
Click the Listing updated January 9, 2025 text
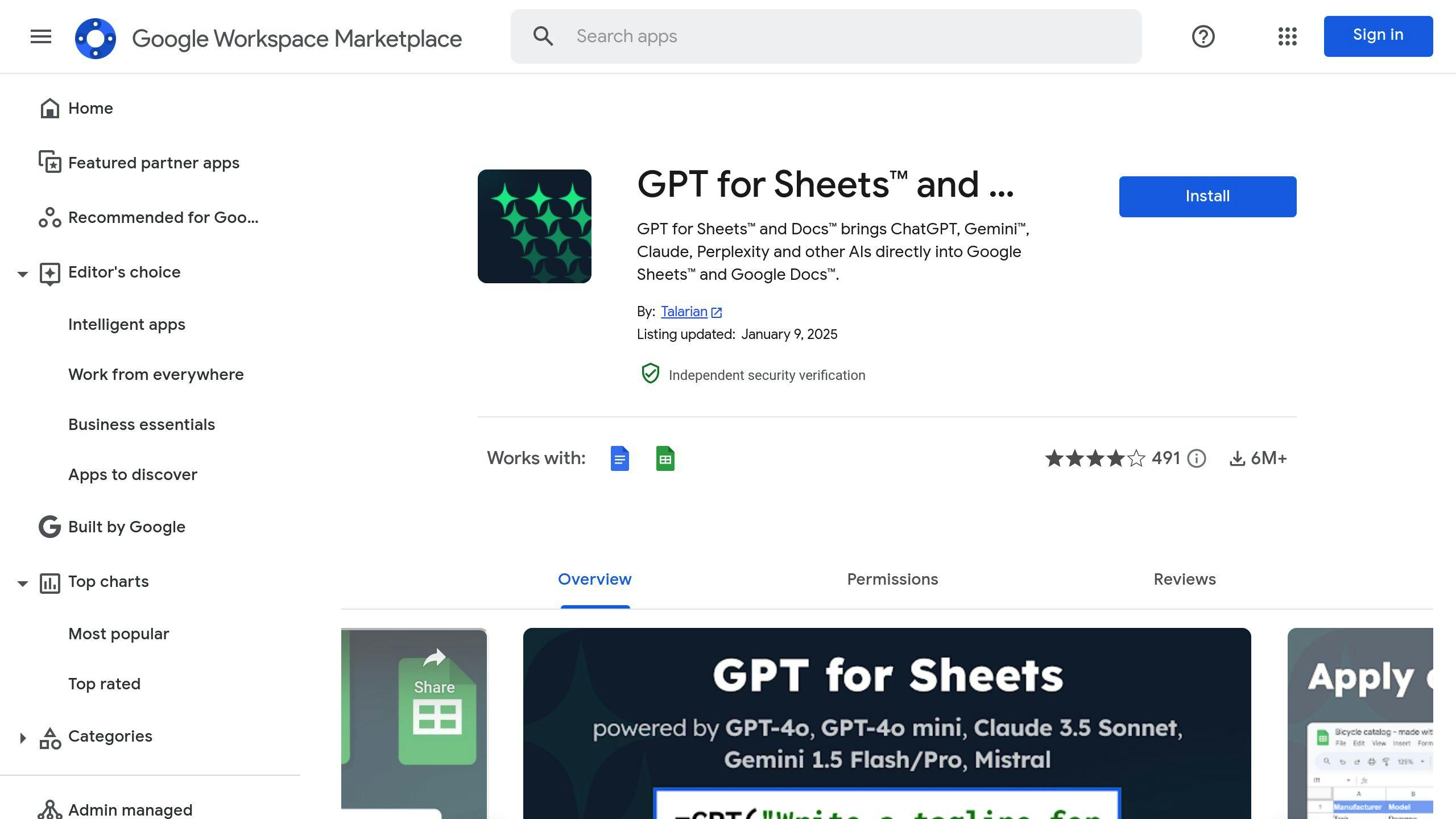pos(737,334)
